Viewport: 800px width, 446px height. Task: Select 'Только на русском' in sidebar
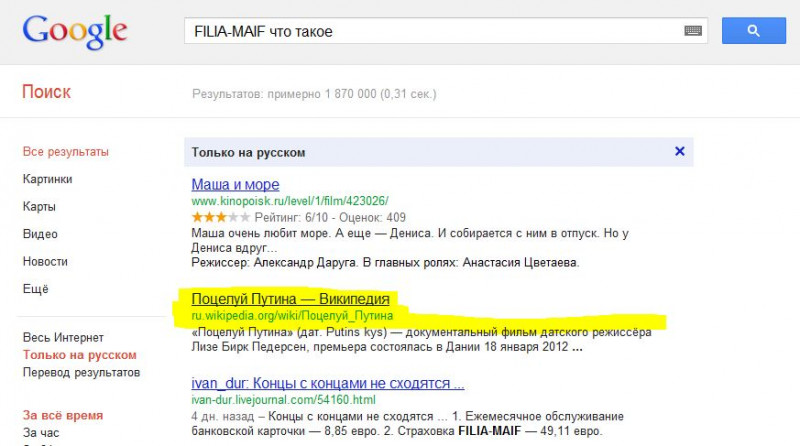tap(80, 355)
